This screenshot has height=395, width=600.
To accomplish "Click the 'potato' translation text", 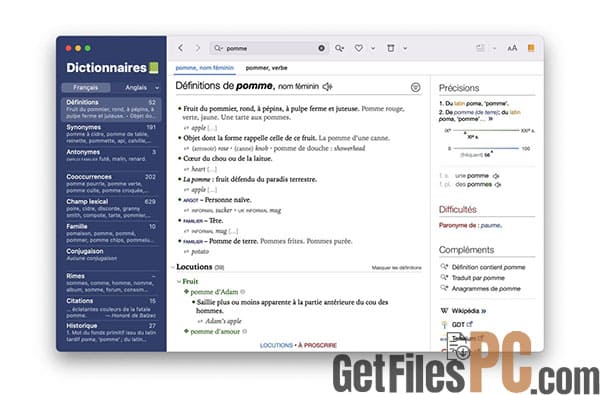I will pos(200,252).
